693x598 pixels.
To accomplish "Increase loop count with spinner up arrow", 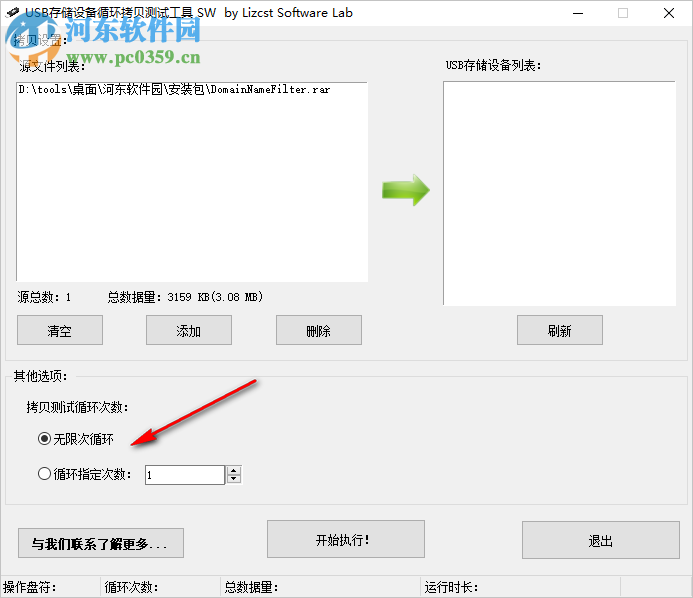I will coord(234,471).
